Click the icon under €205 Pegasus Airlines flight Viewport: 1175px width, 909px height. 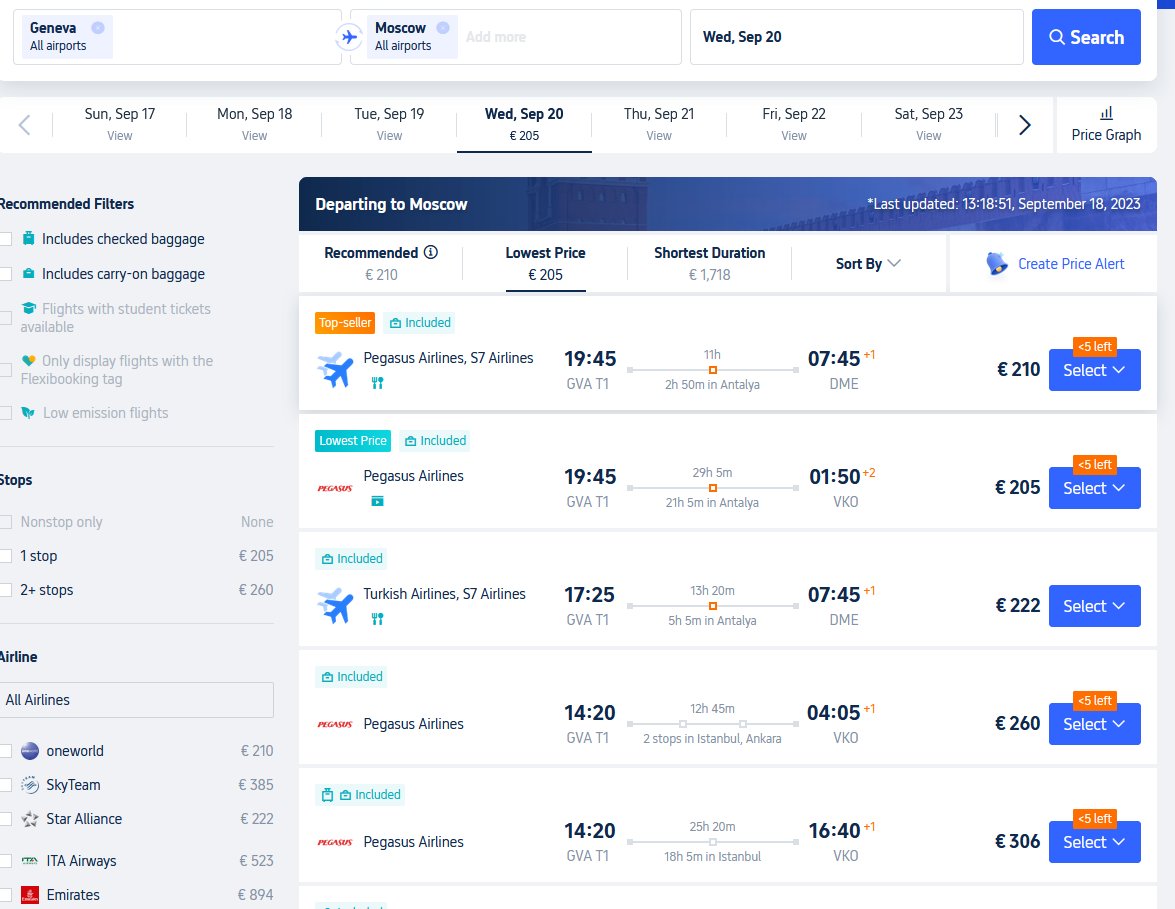pos(378,501)
